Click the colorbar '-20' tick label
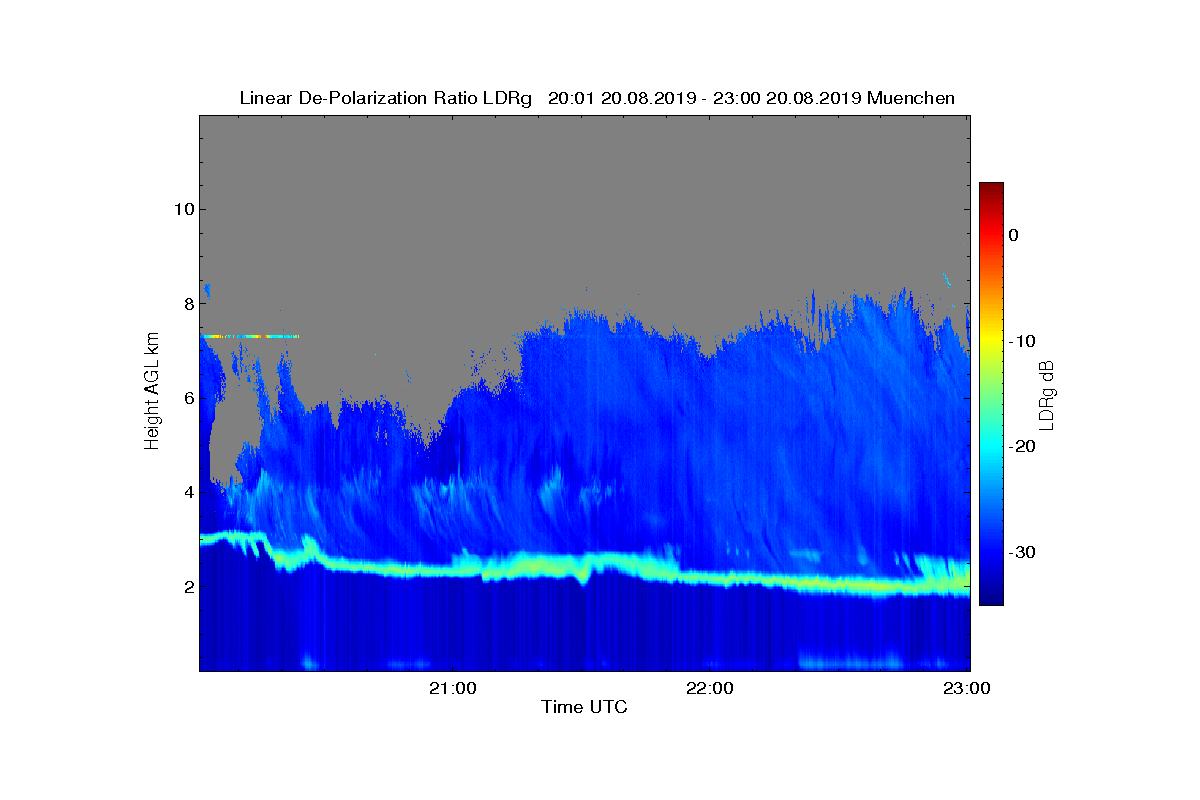 coord(1020,446)
